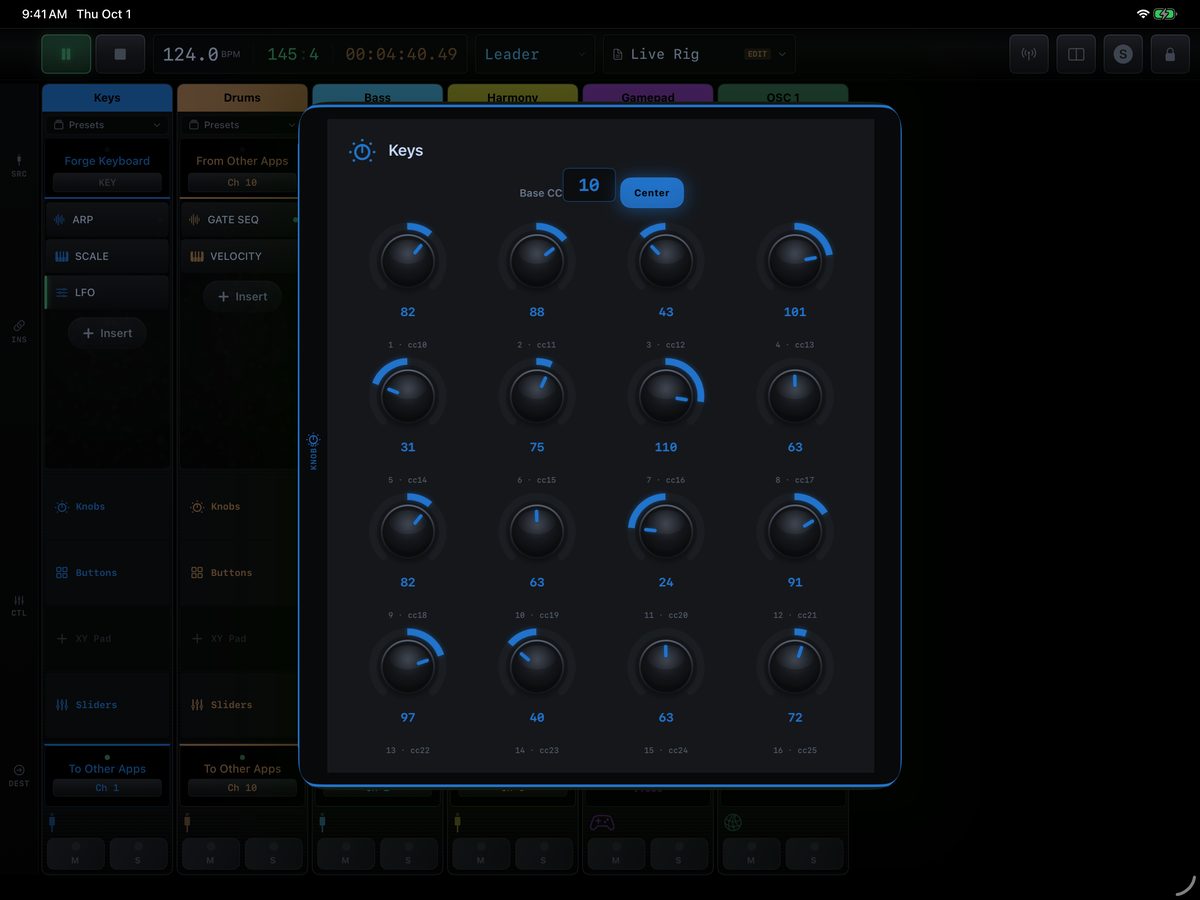Pause transport with the green pause button

66,54
